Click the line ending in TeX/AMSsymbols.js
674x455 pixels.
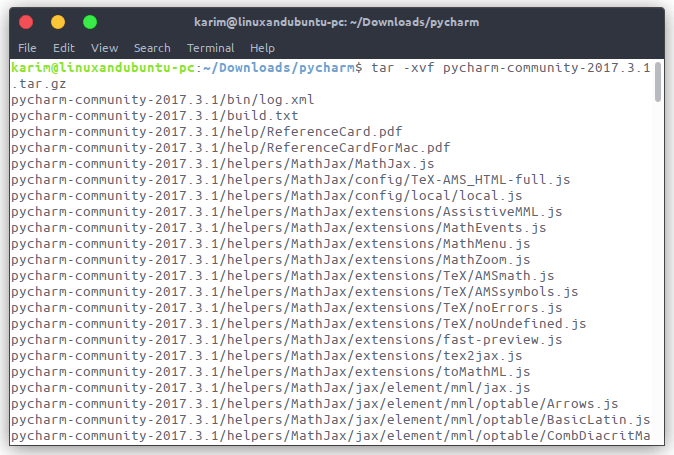click(x=295, y=292)
